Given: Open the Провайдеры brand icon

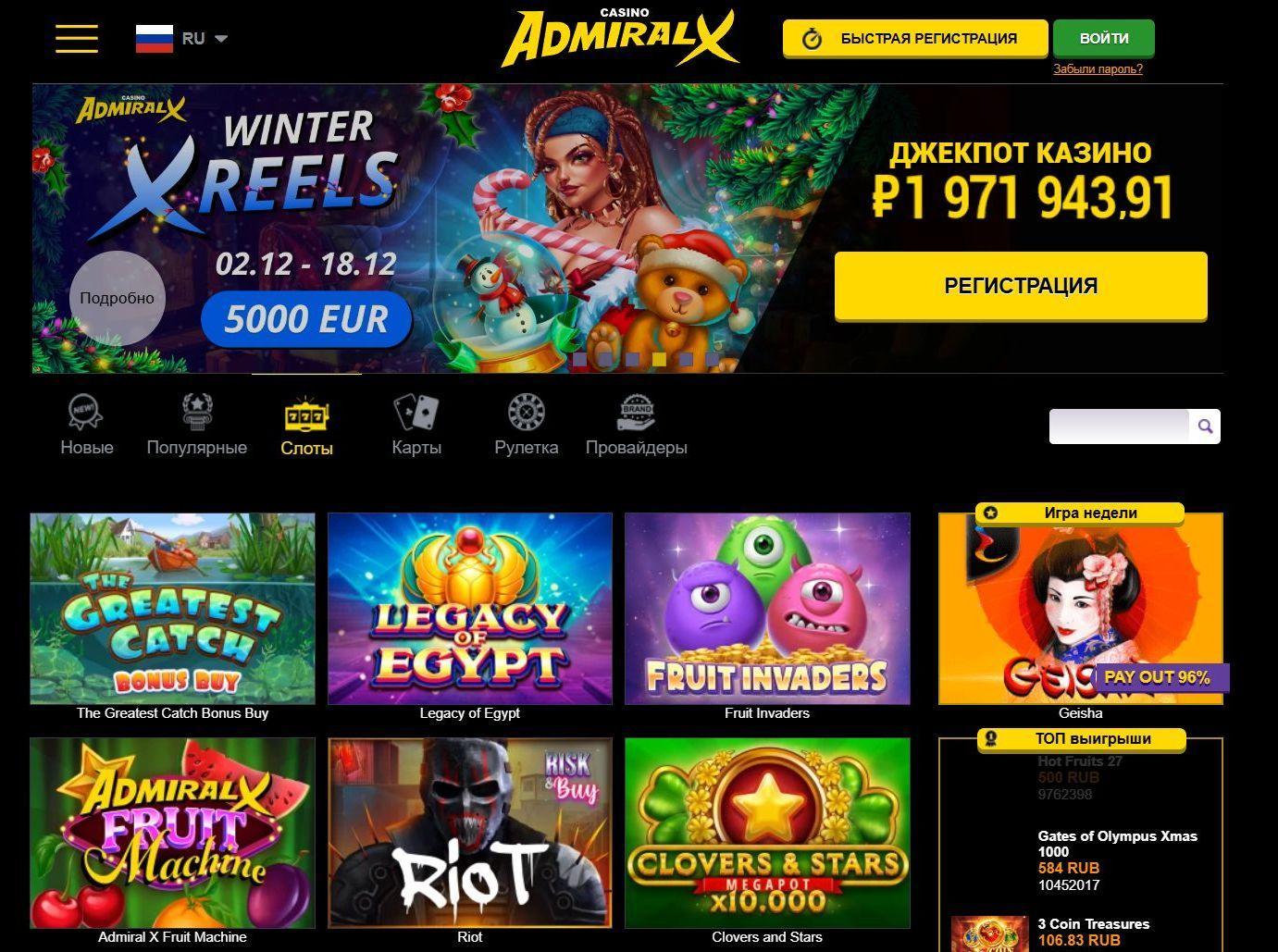Looking at the screenshot, I should pos(637,413).
